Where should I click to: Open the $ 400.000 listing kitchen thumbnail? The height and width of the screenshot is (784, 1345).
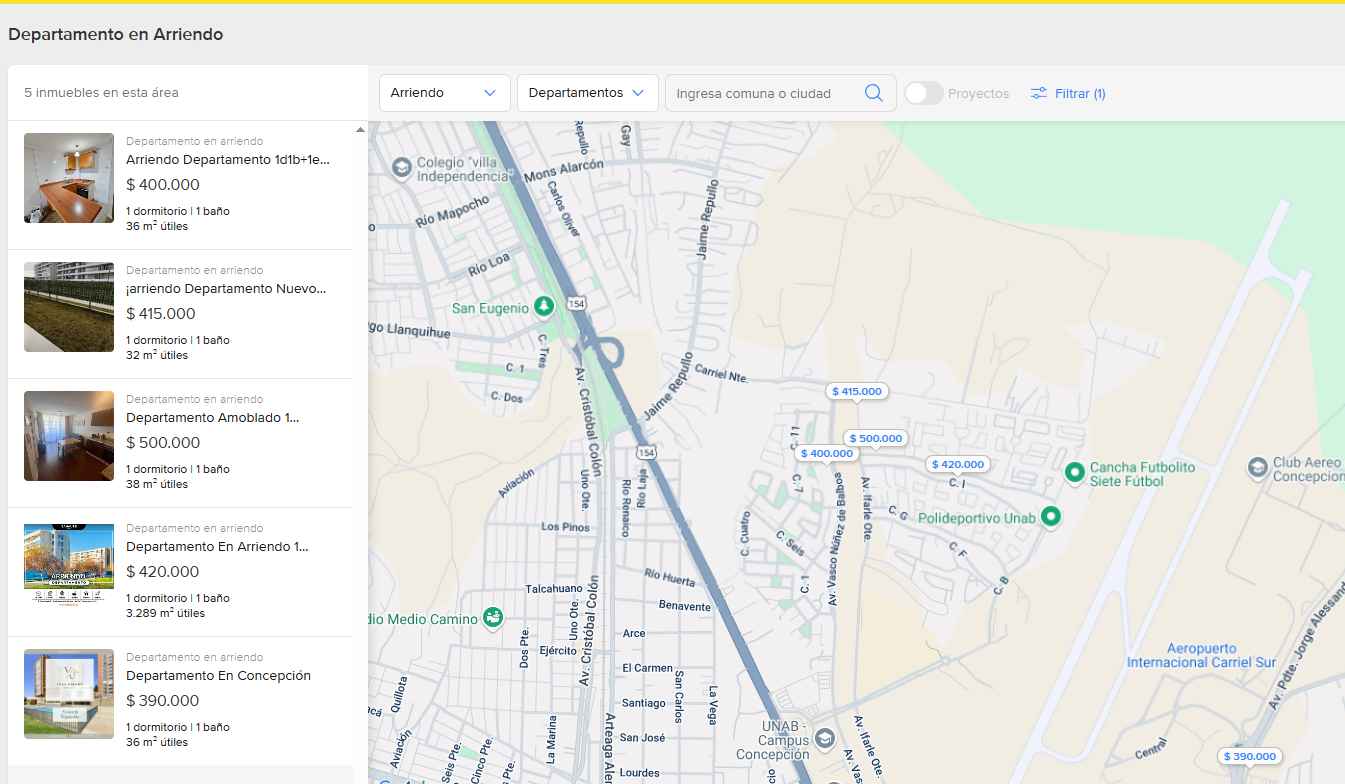[x=69, y=178]
